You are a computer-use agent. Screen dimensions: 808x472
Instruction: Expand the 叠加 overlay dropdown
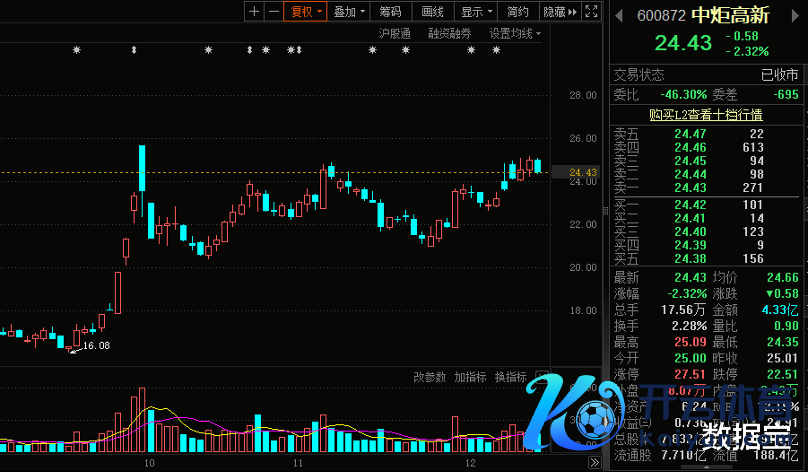tap(349, 12)
